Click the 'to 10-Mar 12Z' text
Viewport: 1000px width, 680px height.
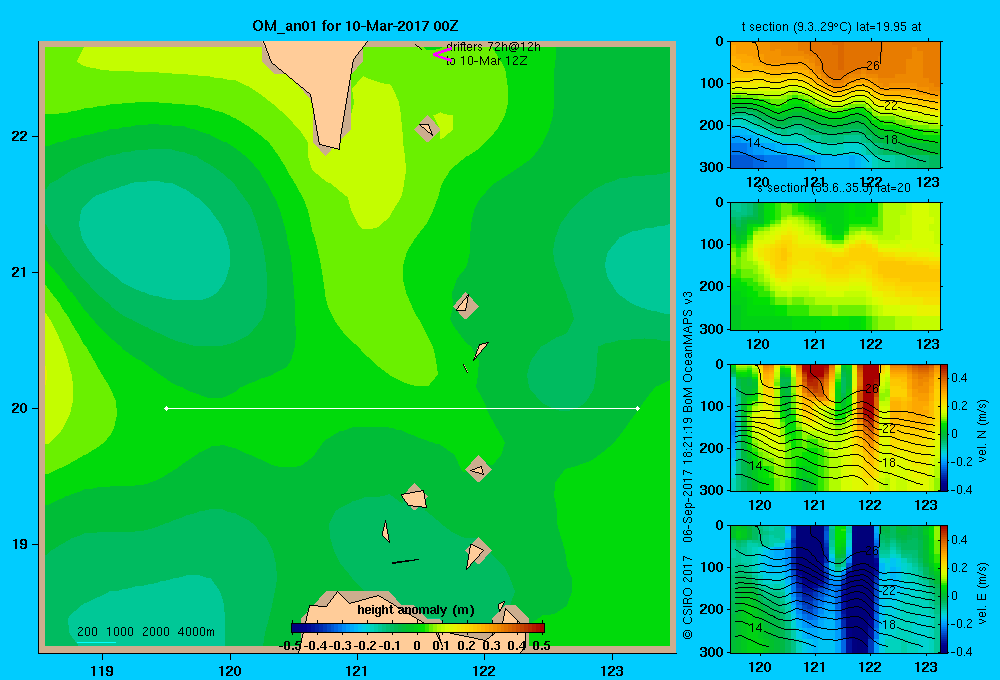pos(486,61)
